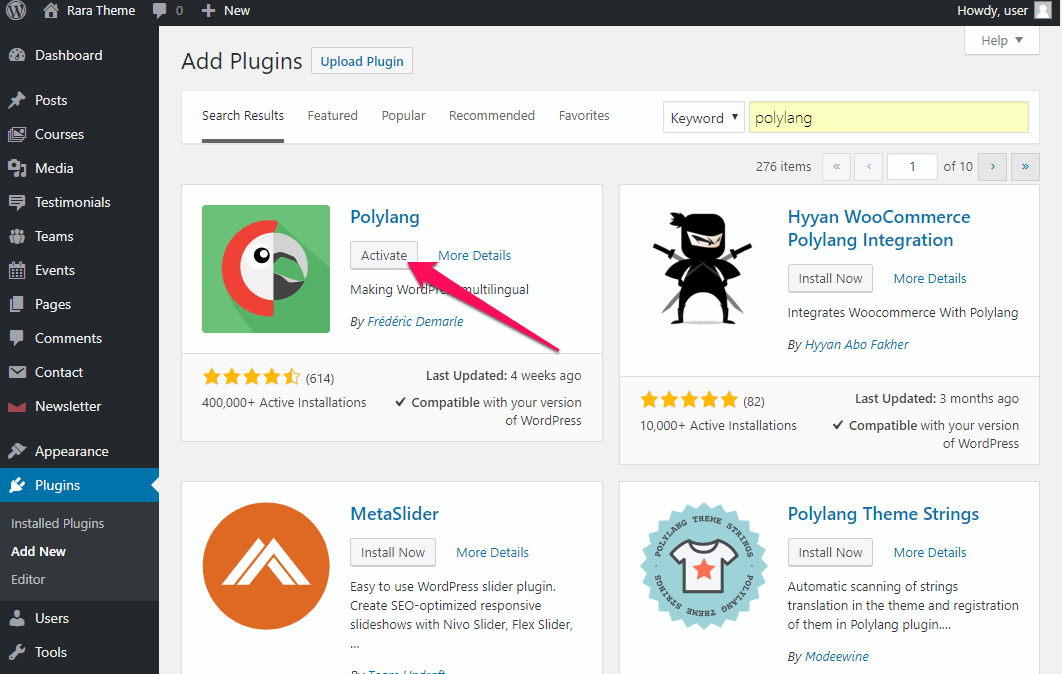Go to the previous results page
This screenshot has width=1062, height=674.
pyautogui.click(x=869, y=167)
